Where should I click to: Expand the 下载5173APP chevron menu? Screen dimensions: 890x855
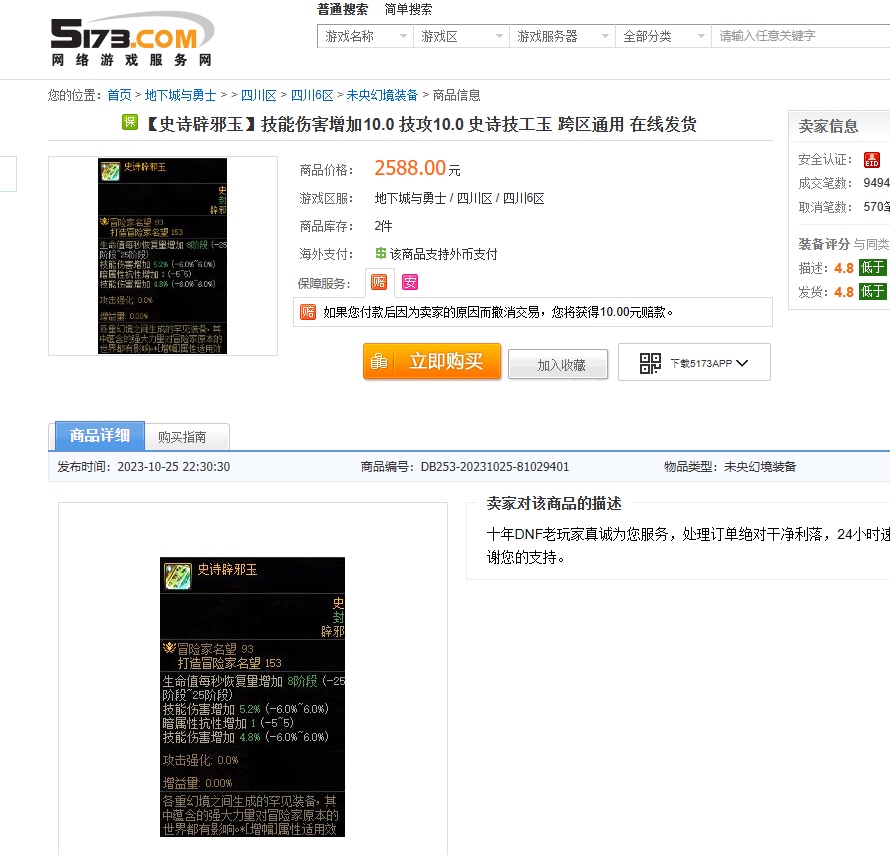click(742, 363)
